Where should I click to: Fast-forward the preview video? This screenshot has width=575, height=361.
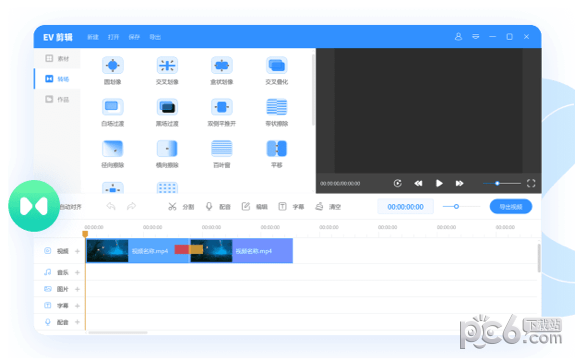click(x=459, y=183)
